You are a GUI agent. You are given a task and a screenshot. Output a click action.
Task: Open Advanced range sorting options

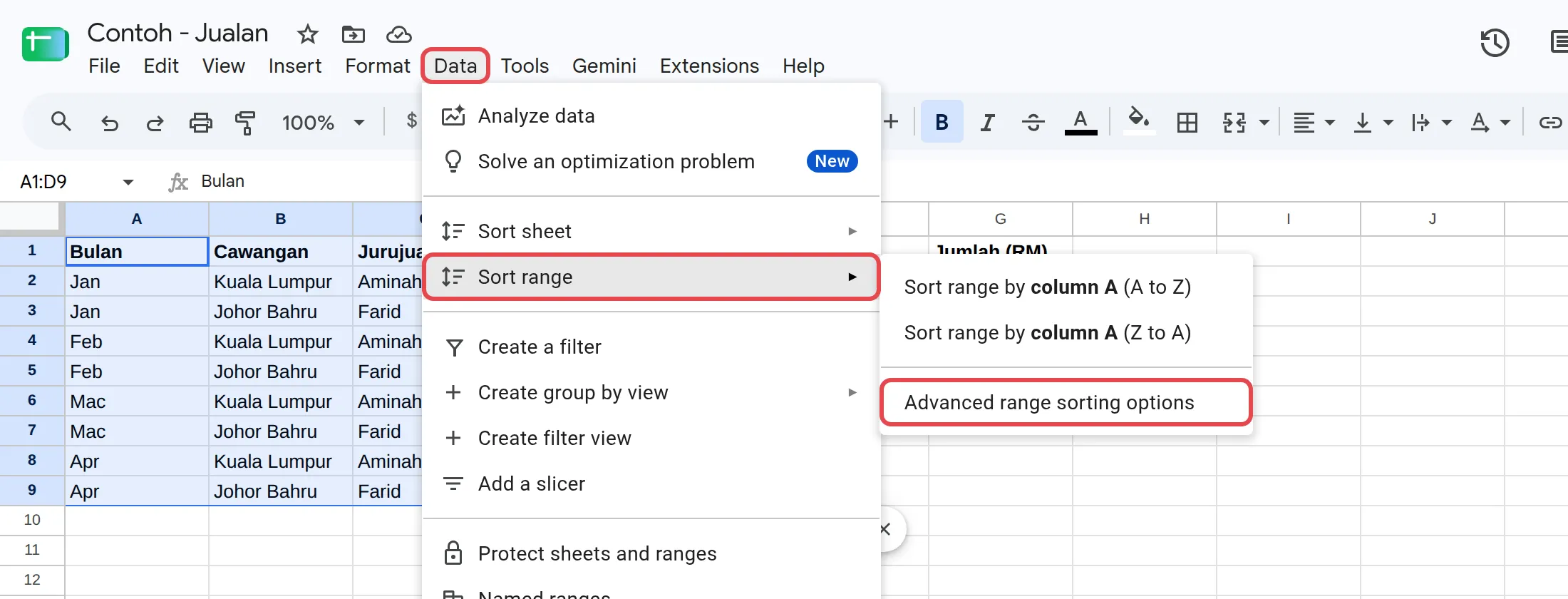[1066, 402]
